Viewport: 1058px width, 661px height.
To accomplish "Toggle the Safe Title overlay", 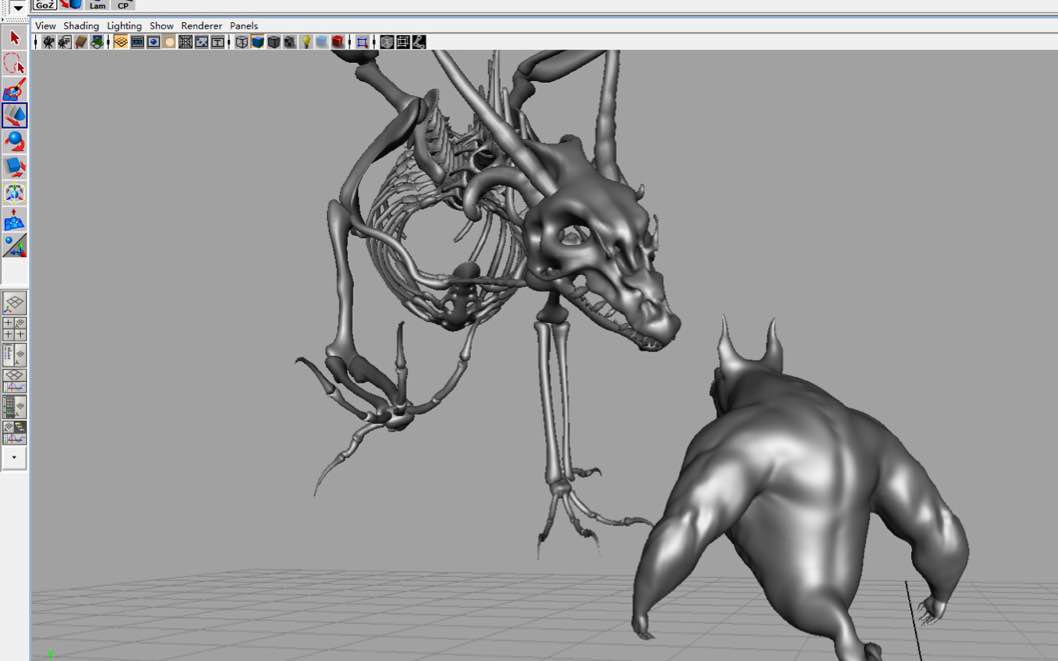I will [218, 42].
